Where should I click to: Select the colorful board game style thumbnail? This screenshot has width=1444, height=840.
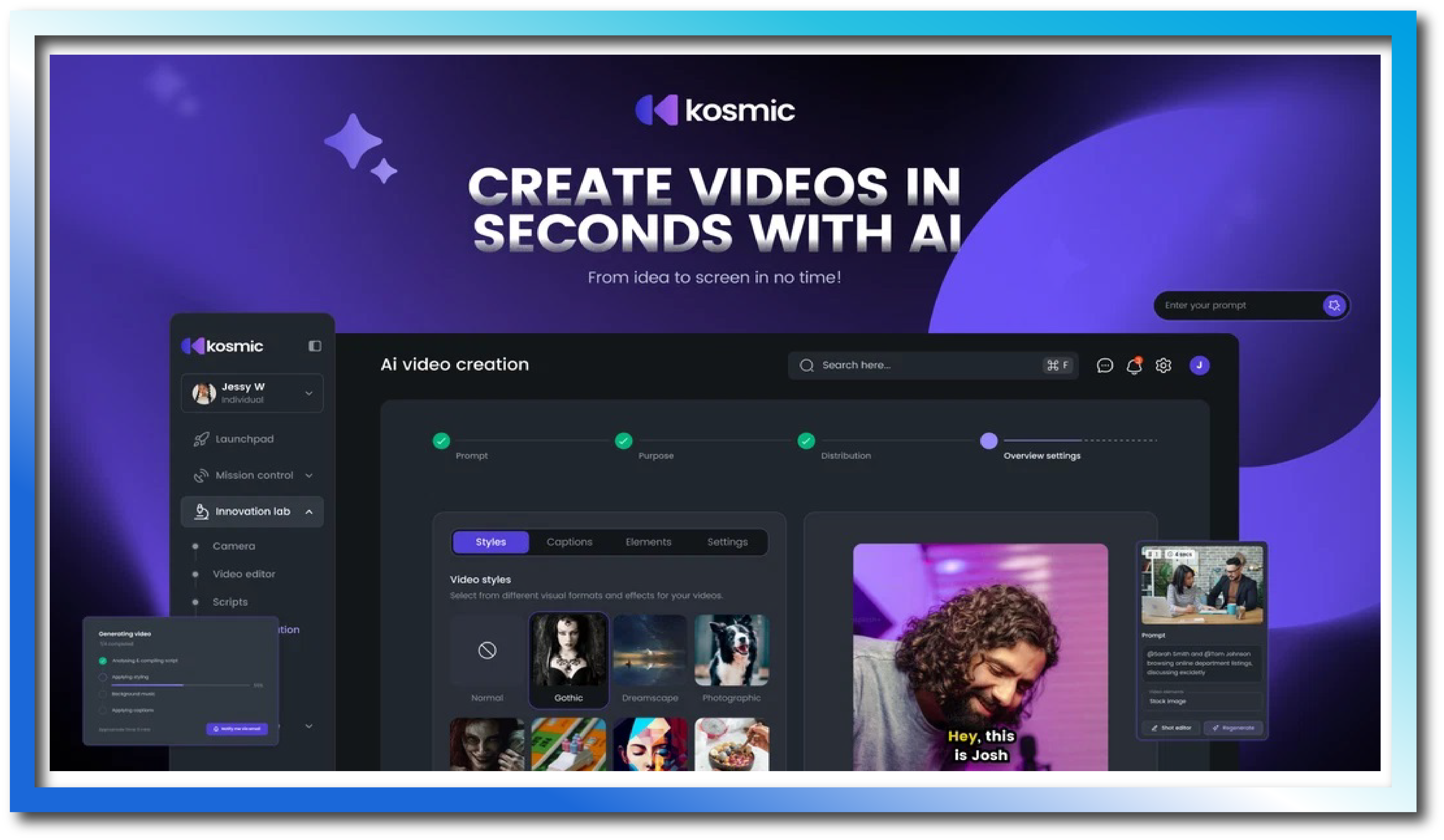tap(568, 744)
